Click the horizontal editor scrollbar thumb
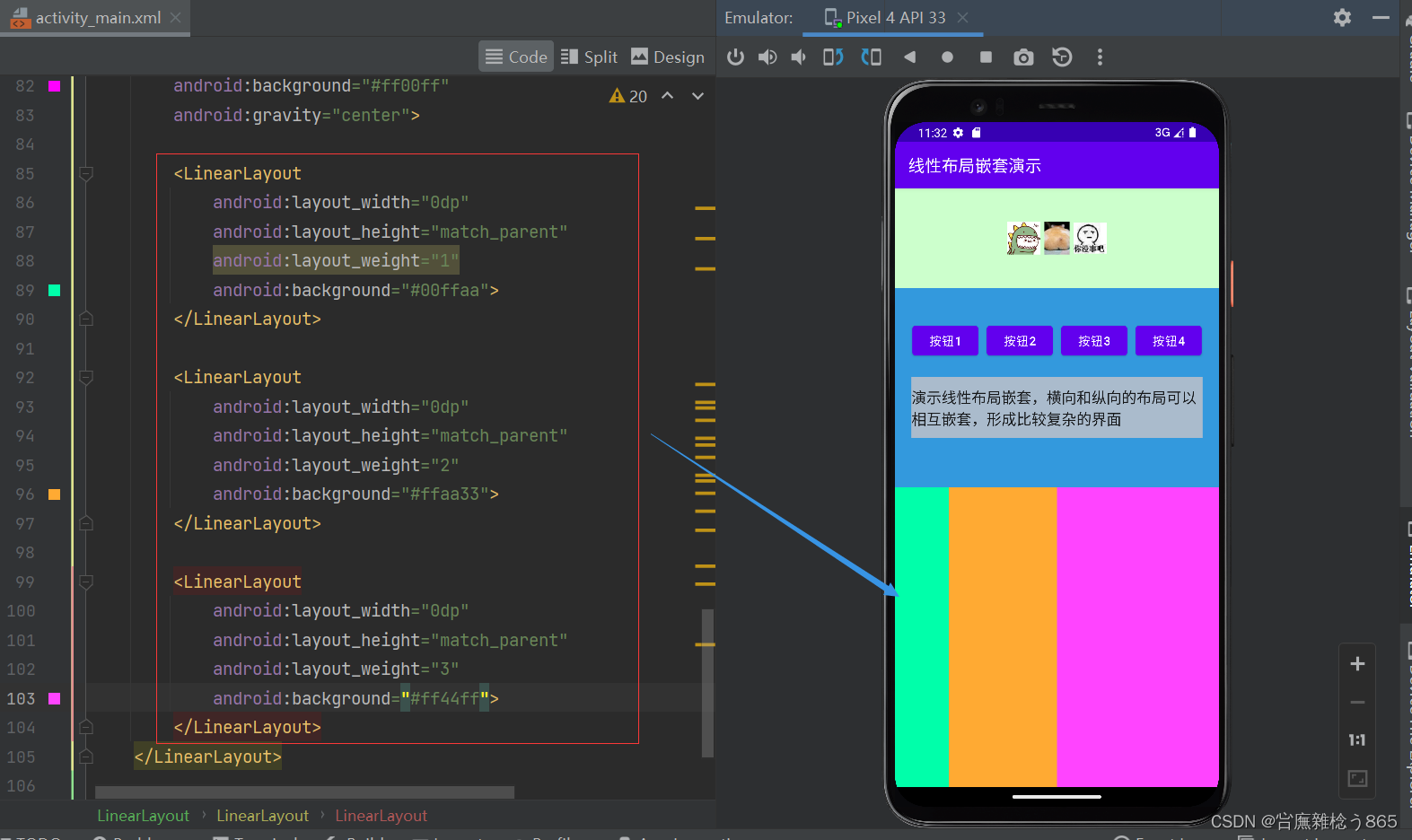The height and width of the screenshot is (840, 1412). (304, 792)
